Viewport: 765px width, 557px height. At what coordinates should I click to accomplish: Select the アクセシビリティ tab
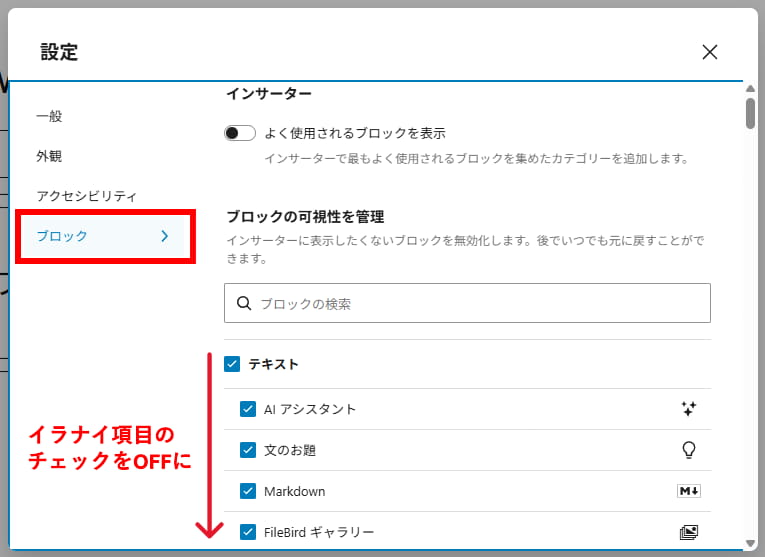pyautogui.click(x=86, y=196)
